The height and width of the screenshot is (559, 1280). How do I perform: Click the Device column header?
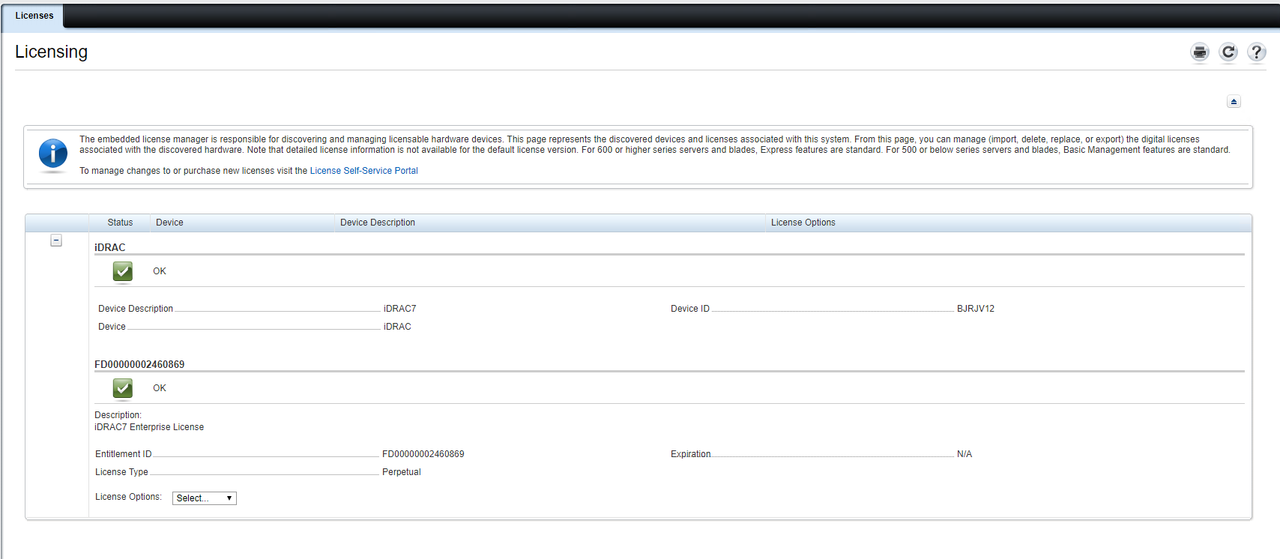tap(170, 222)
